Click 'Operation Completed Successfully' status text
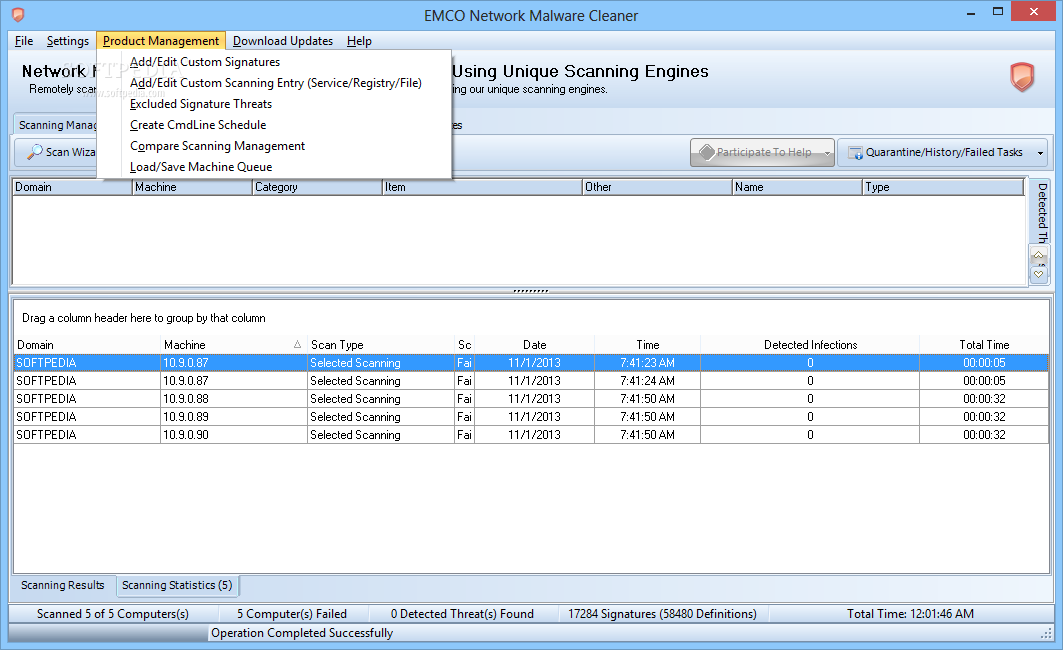This screenshot has width=1063, height=650. click(302, 632)
